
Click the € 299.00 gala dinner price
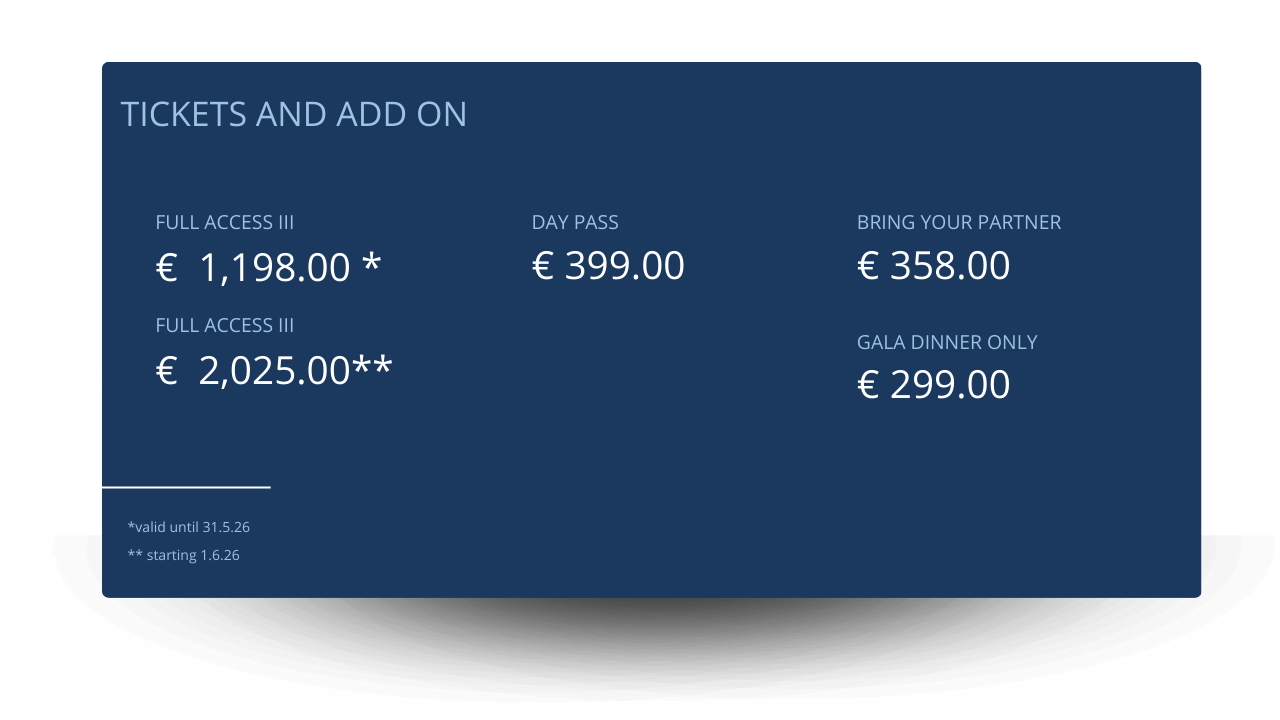coord(933,385)
